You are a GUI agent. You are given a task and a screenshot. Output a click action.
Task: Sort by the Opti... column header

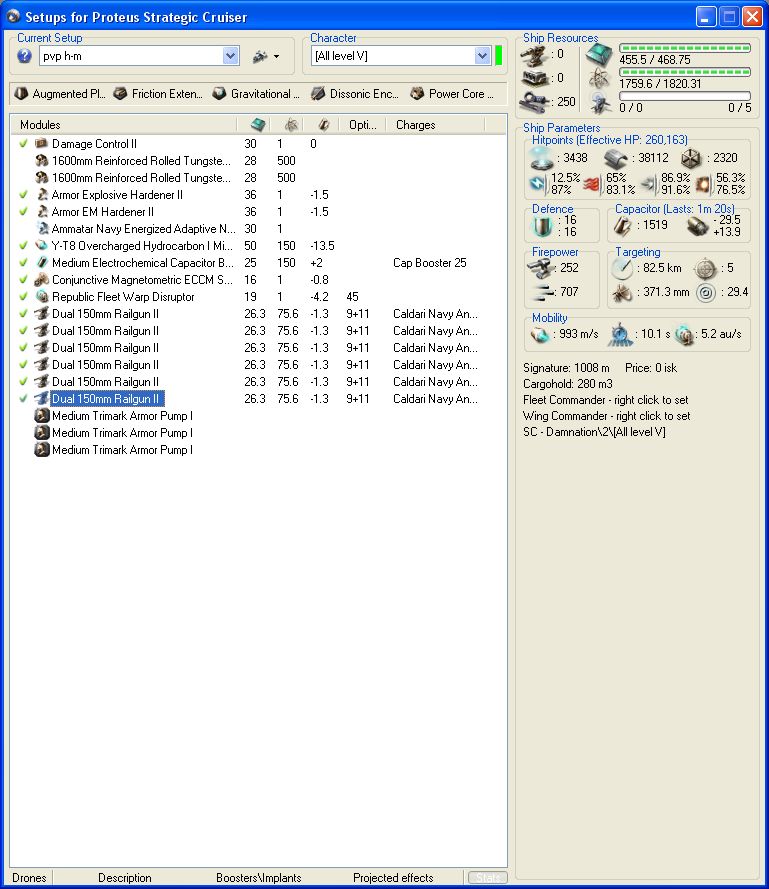tap(362, 125)
